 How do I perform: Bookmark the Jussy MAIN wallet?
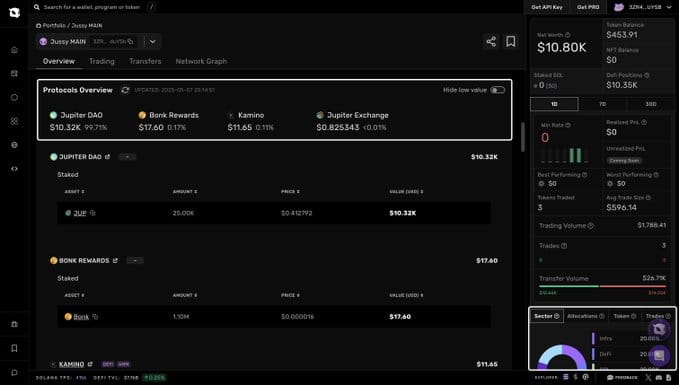pos(511,42)
